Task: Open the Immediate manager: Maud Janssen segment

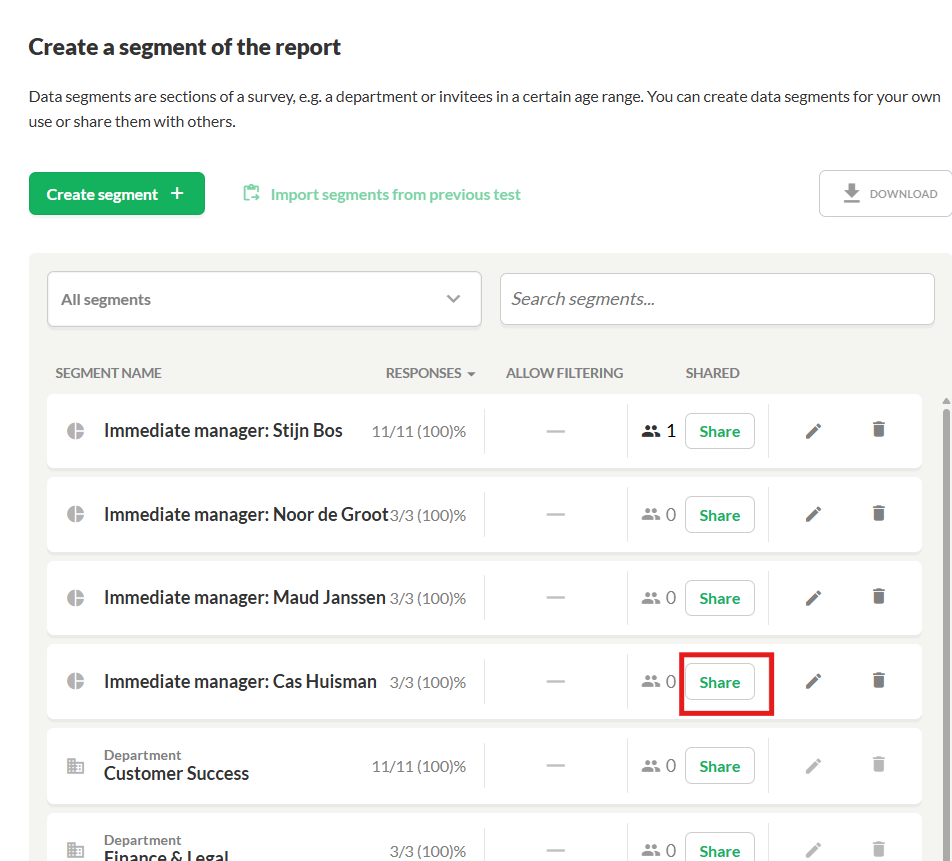Action: coord(244,598)
